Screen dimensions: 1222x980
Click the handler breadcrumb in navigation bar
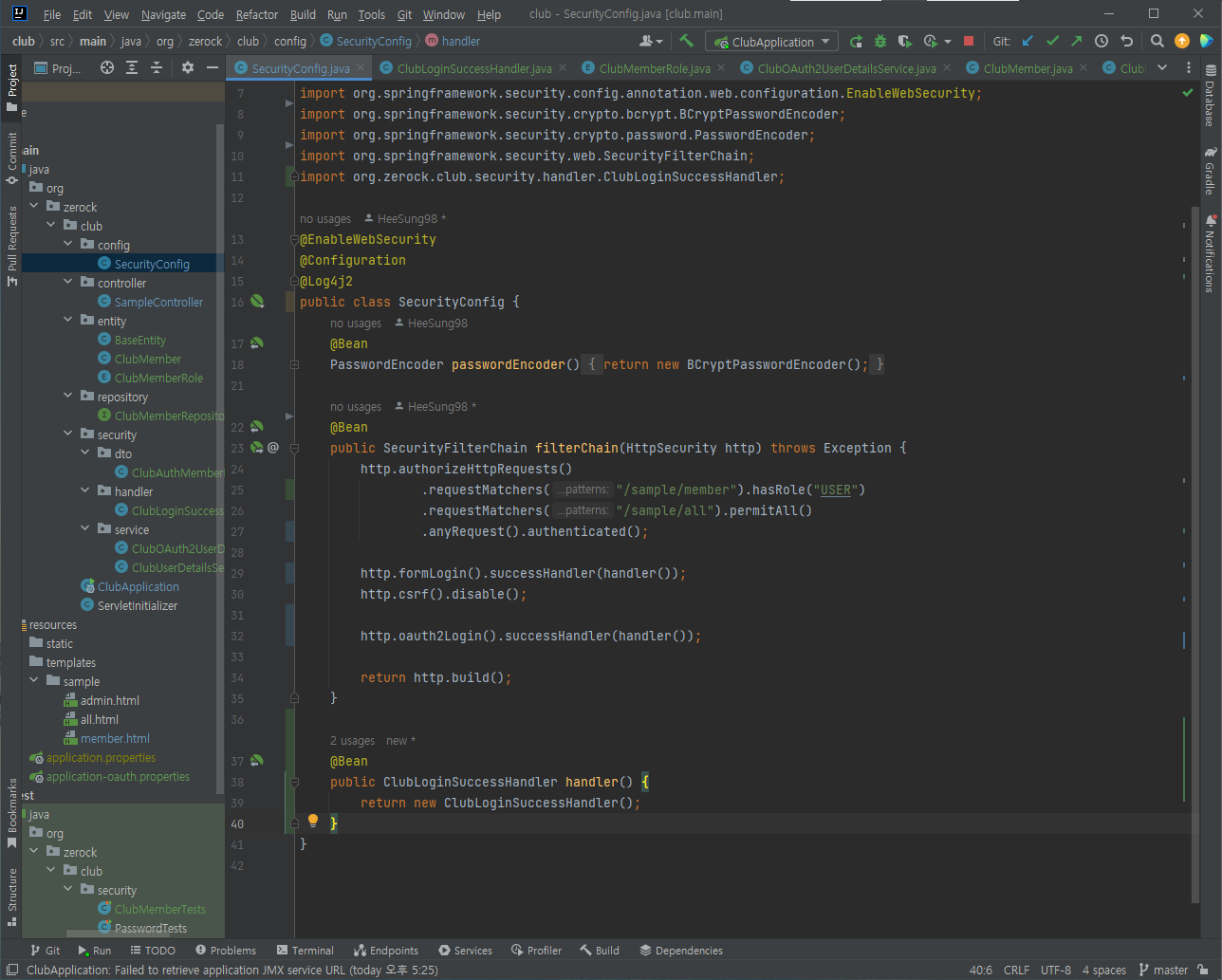click(453, 41)
